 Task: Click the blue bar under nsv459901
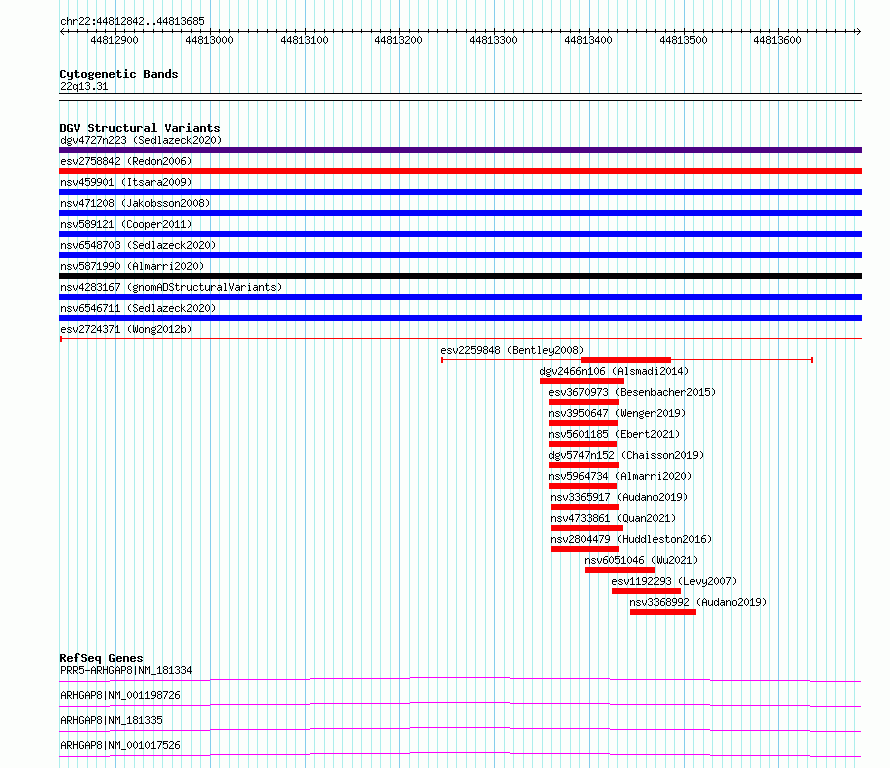[460, 192]
